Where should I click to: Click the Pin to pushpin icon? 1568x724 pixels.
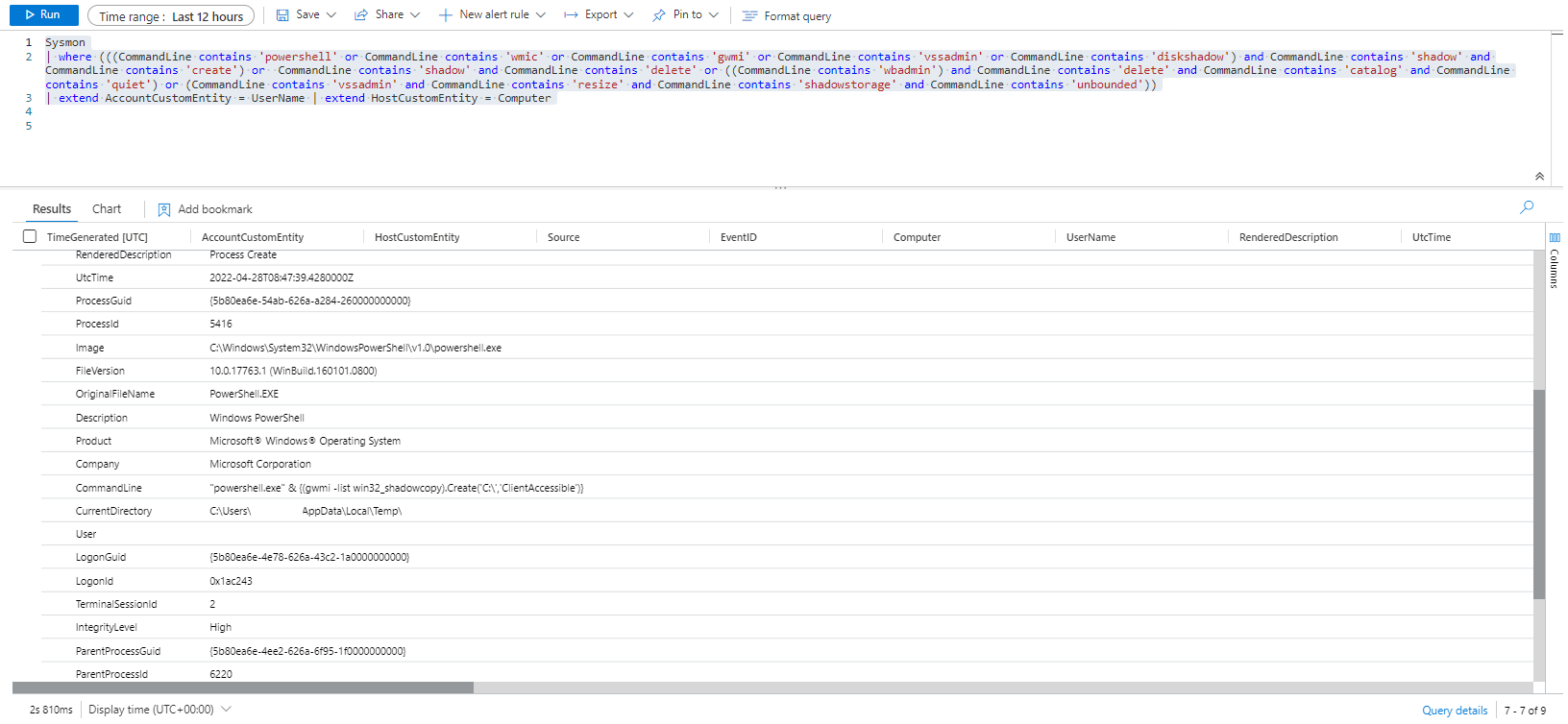[658, 15]
